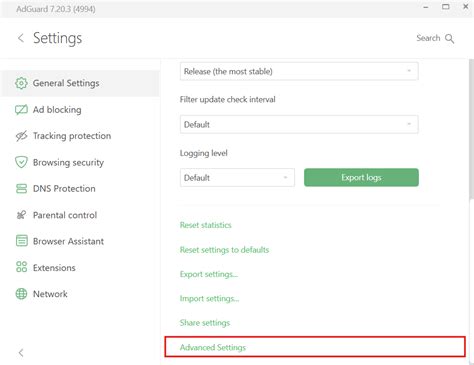Screen dimensions: 474x365
Task: Close the AdGuard window
Action: [466, 7]
